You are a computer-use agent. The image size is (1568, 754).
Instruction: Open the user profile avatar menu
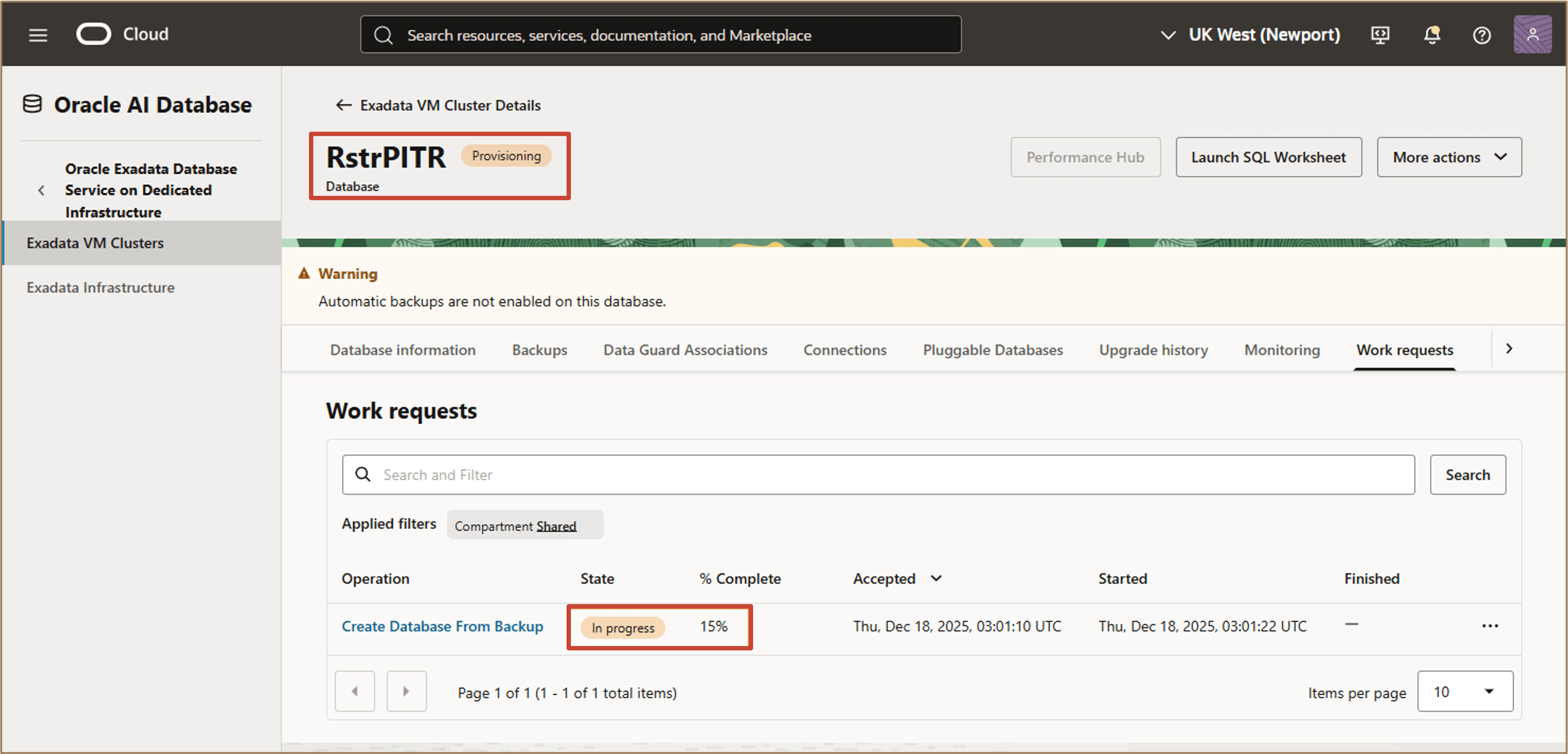[x=1532, y=35]
